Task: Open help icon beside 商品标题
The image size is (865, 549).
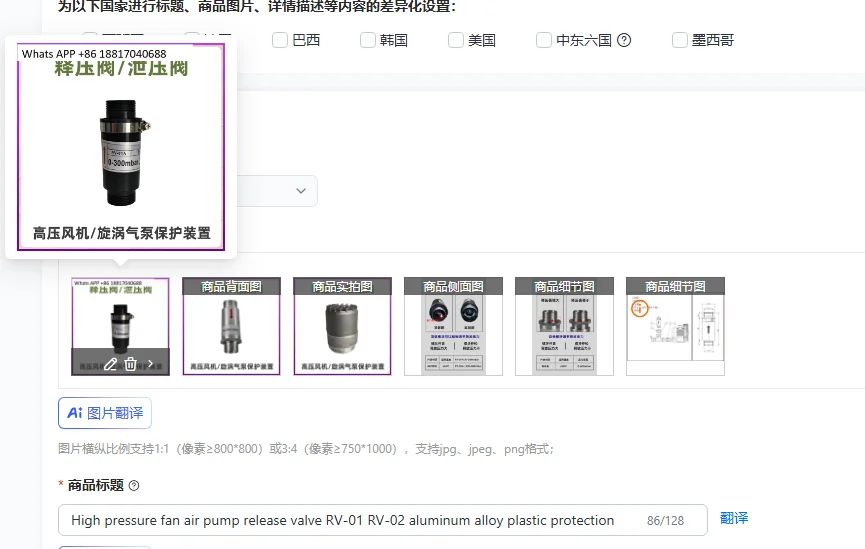Action: [134, 486]
